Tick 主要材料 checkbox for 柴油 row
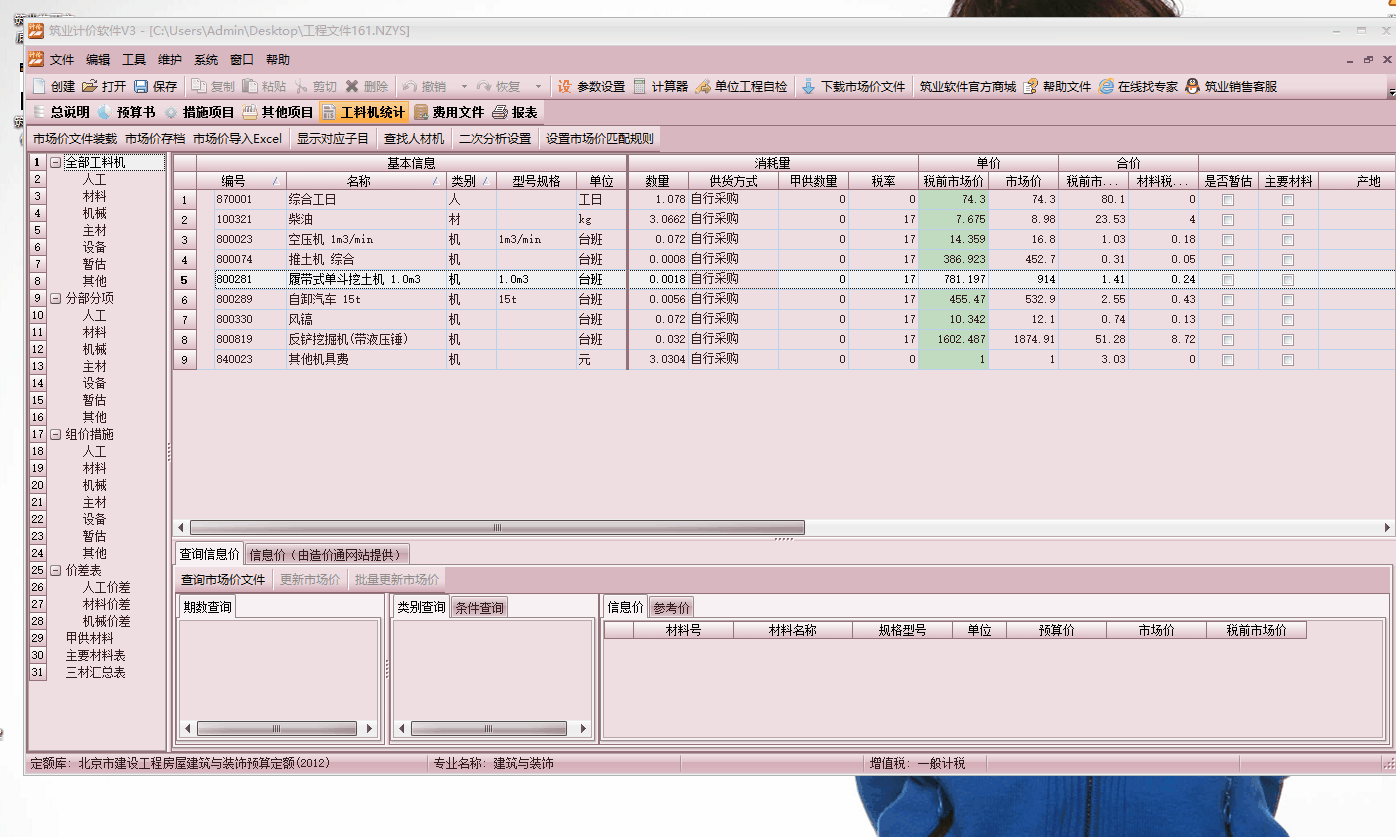 pyautogui.click(x=1288, y=220)
